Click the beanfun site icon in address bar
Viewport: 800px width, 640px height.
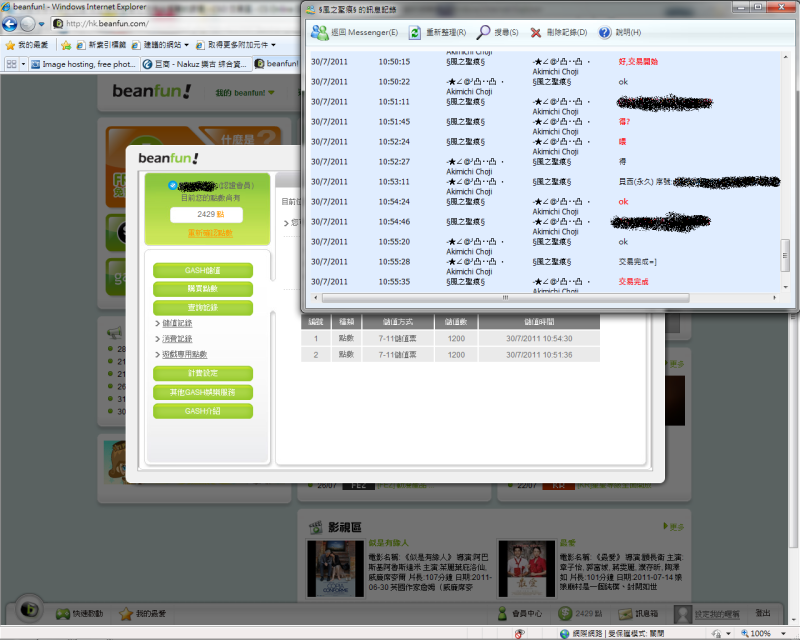pos(58,23)
